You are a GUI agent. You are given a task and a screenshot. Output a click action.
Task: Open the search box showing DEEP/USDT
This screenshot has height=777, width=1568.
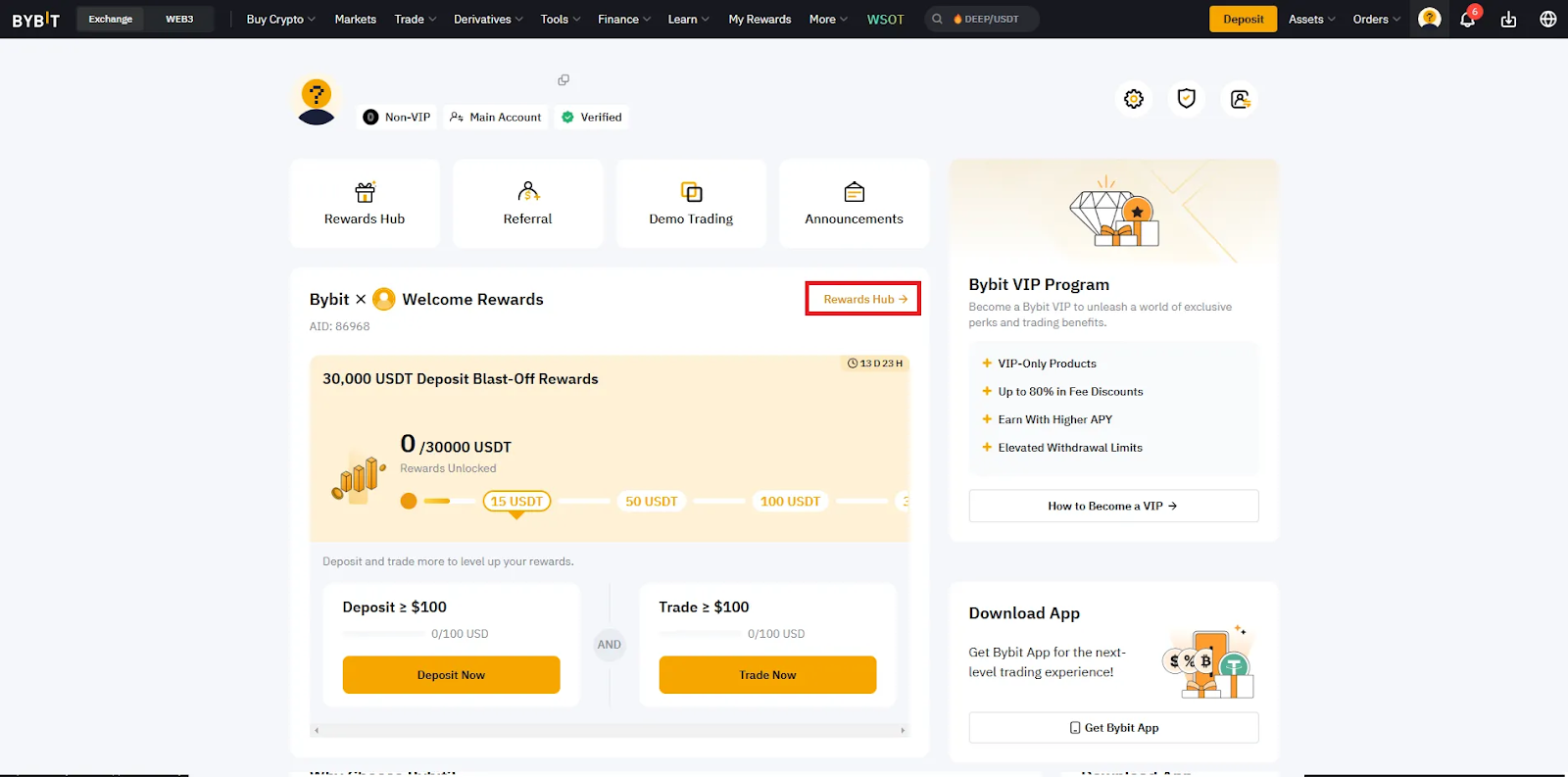click(x=982, y=19)
